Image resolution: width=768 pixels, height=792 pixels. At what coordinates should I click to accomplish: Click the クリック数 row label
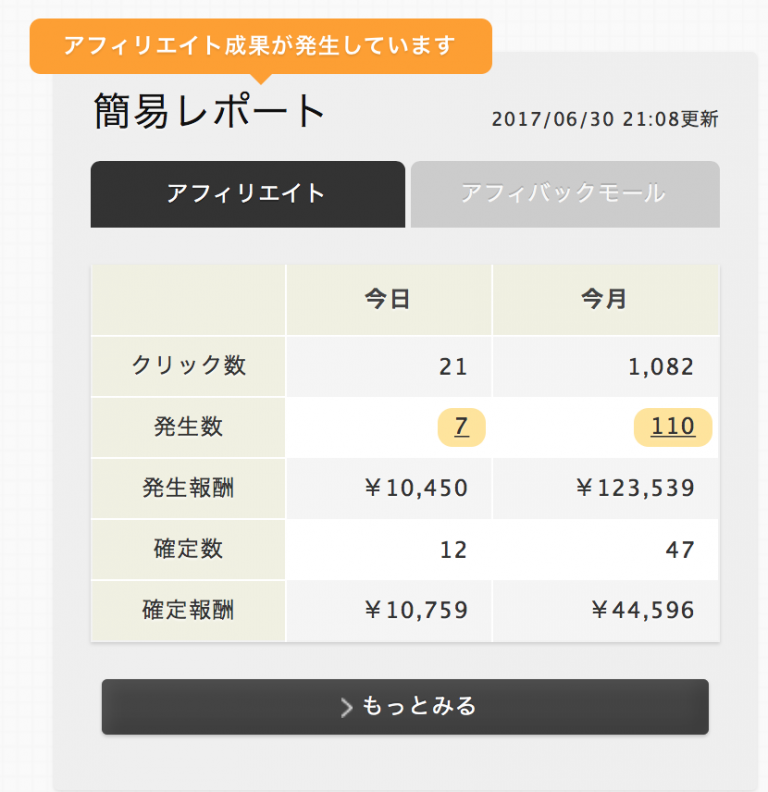point(188,366)
